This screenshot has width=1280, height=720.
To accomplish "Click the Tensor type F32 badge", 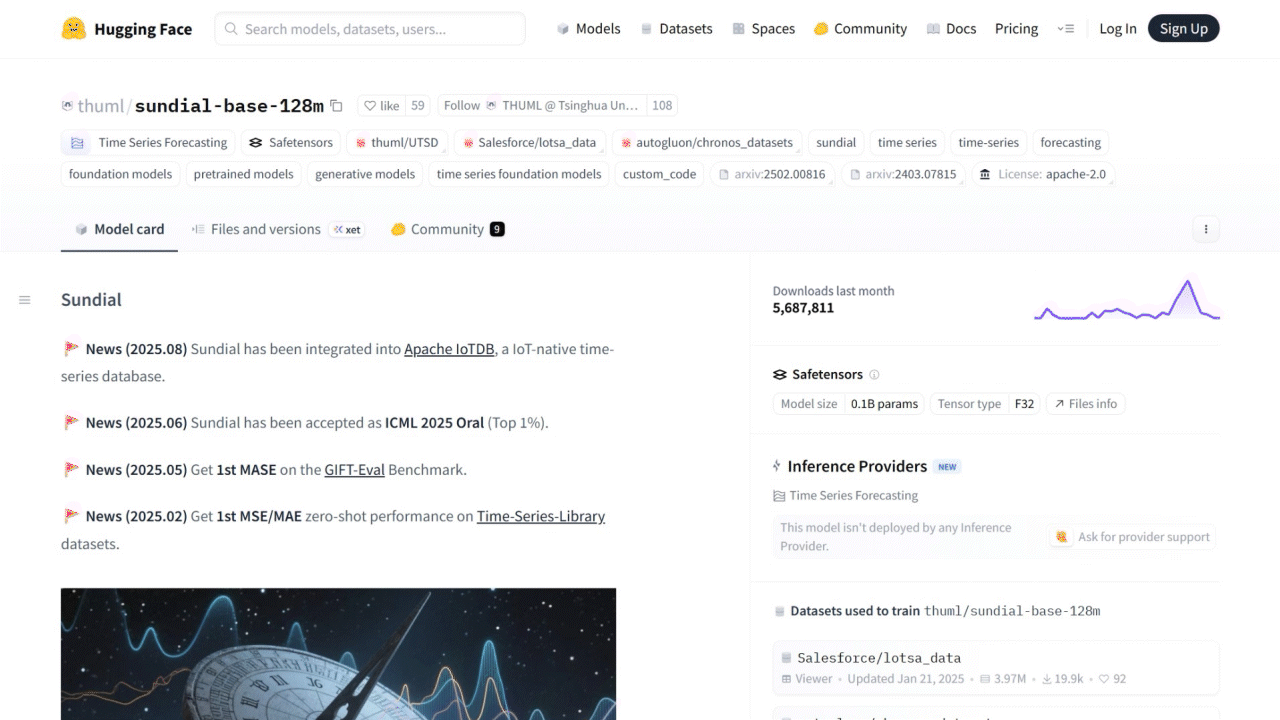I will point(986,404).
